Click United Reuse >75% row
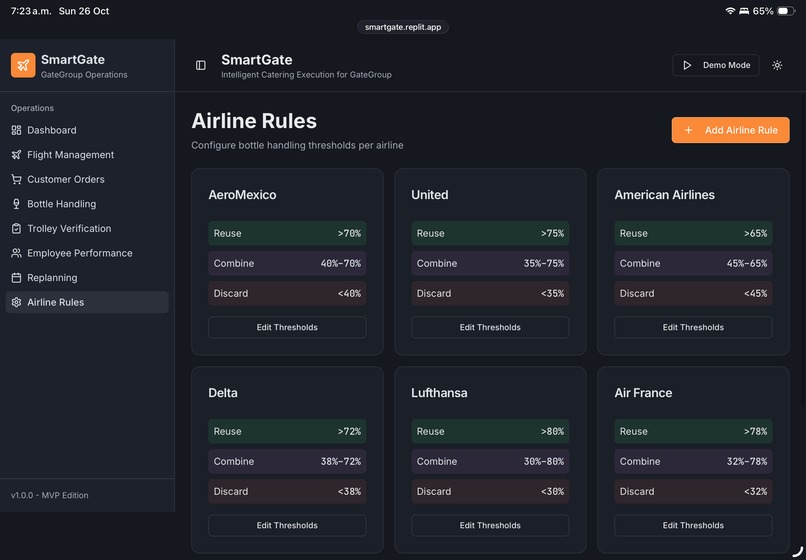 490,233
